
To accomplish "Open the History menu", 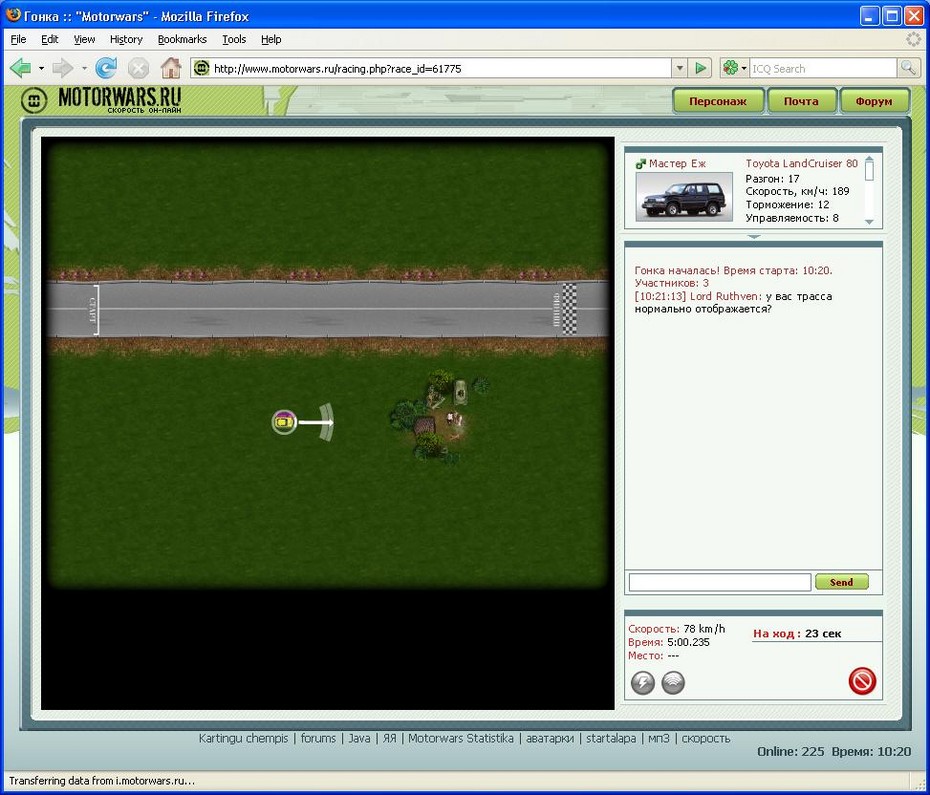I will coord(126,39).
